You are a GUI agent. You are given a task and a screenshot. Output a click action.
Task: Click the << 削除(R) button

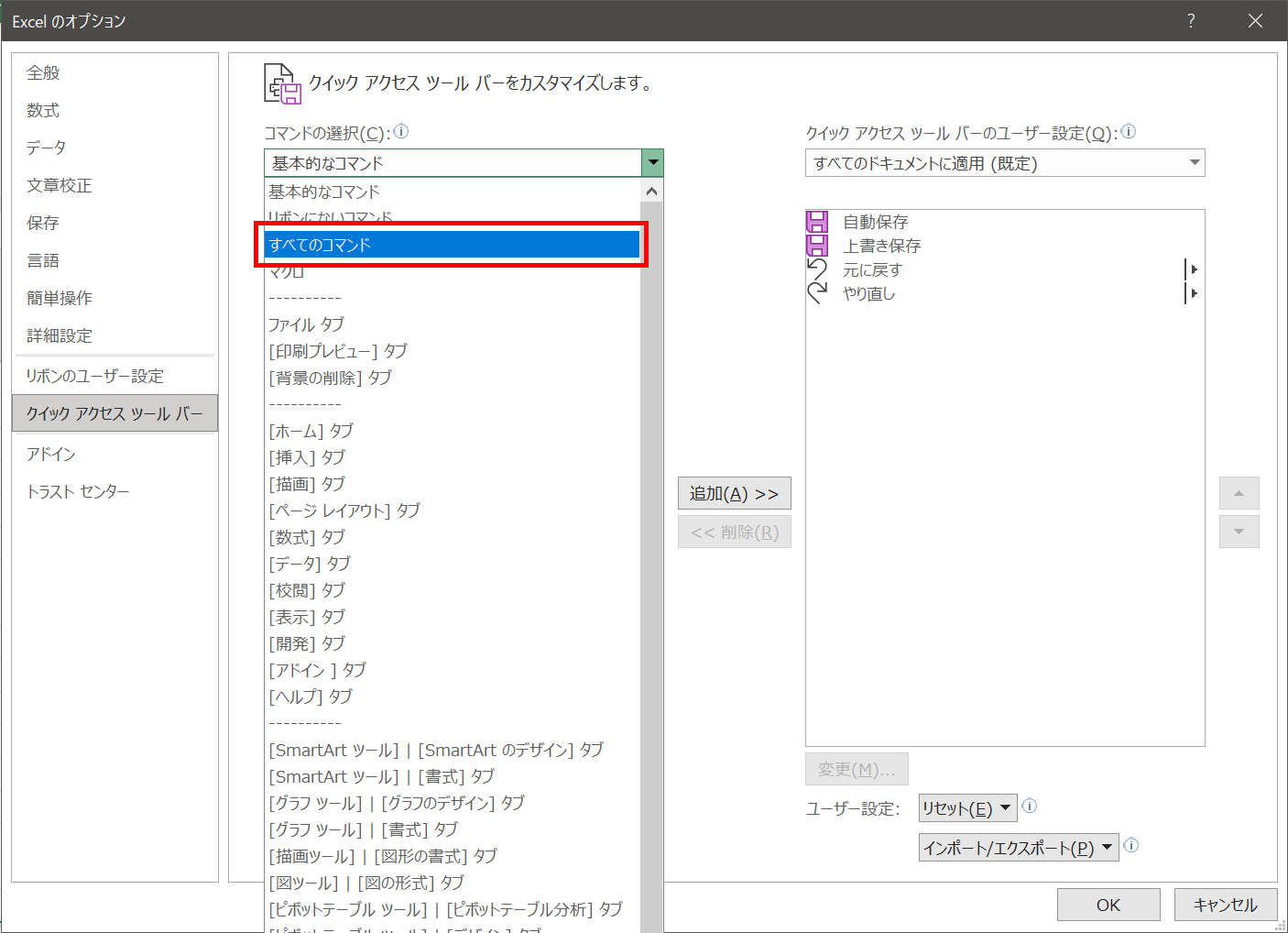point(734,532)
